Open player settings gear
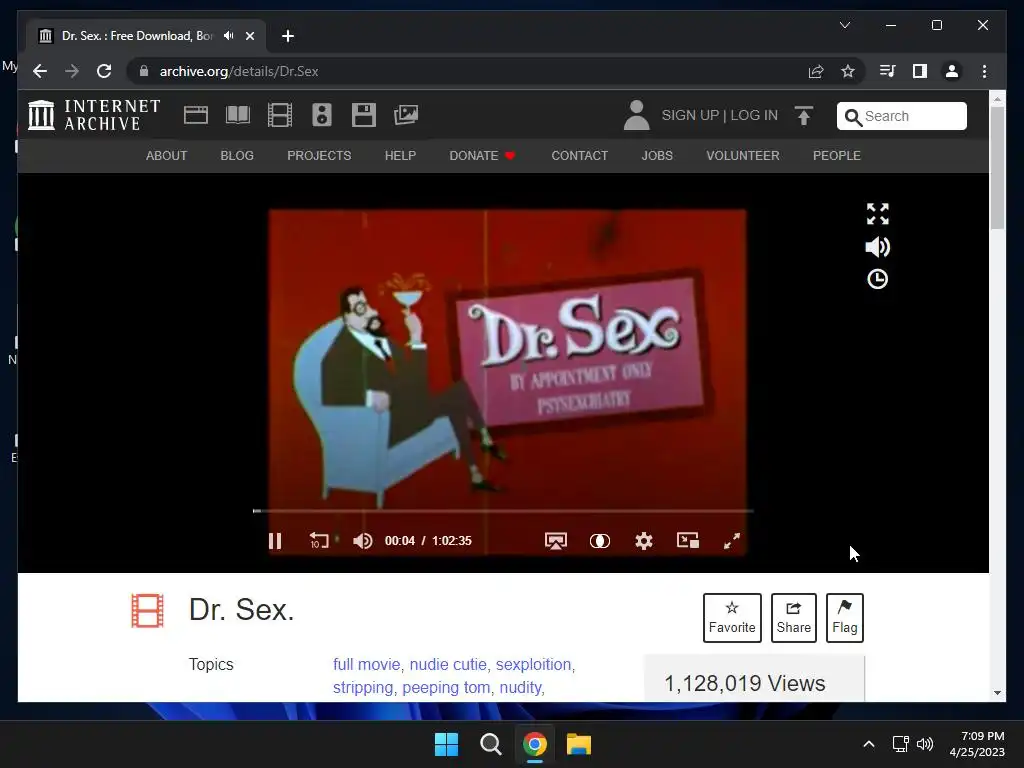1024x768 pixels. [644, 541]
